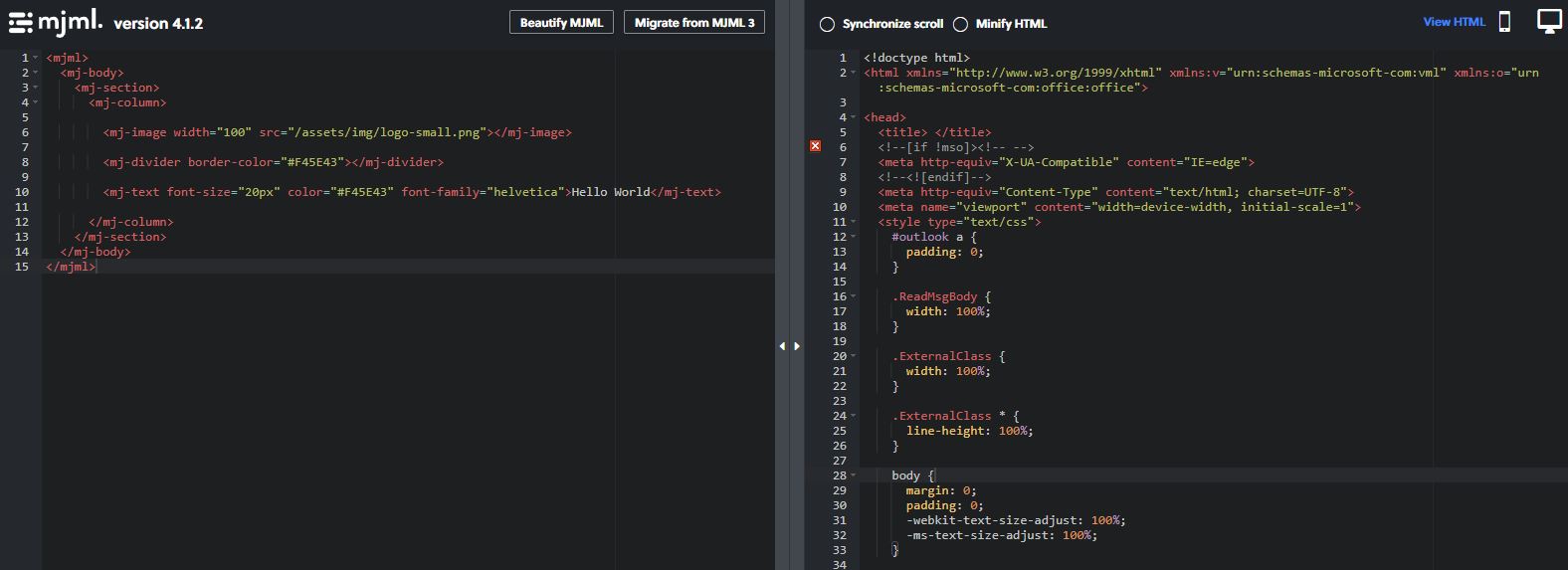Open the View HTML link
This screenshot has width=1568, height=570.
1454,22
